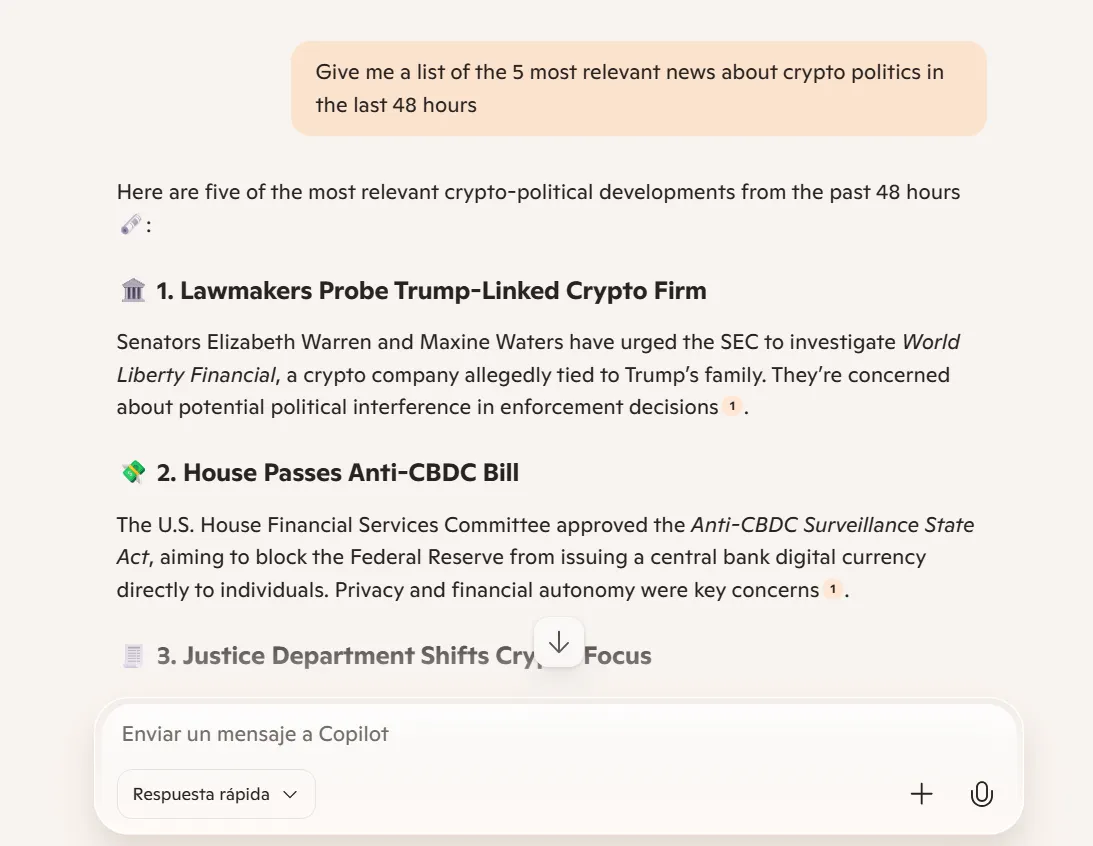Viewport: 1093px width, 846px height.
Task: Click the scroll-down arrow button
Action: click(559, 642)
